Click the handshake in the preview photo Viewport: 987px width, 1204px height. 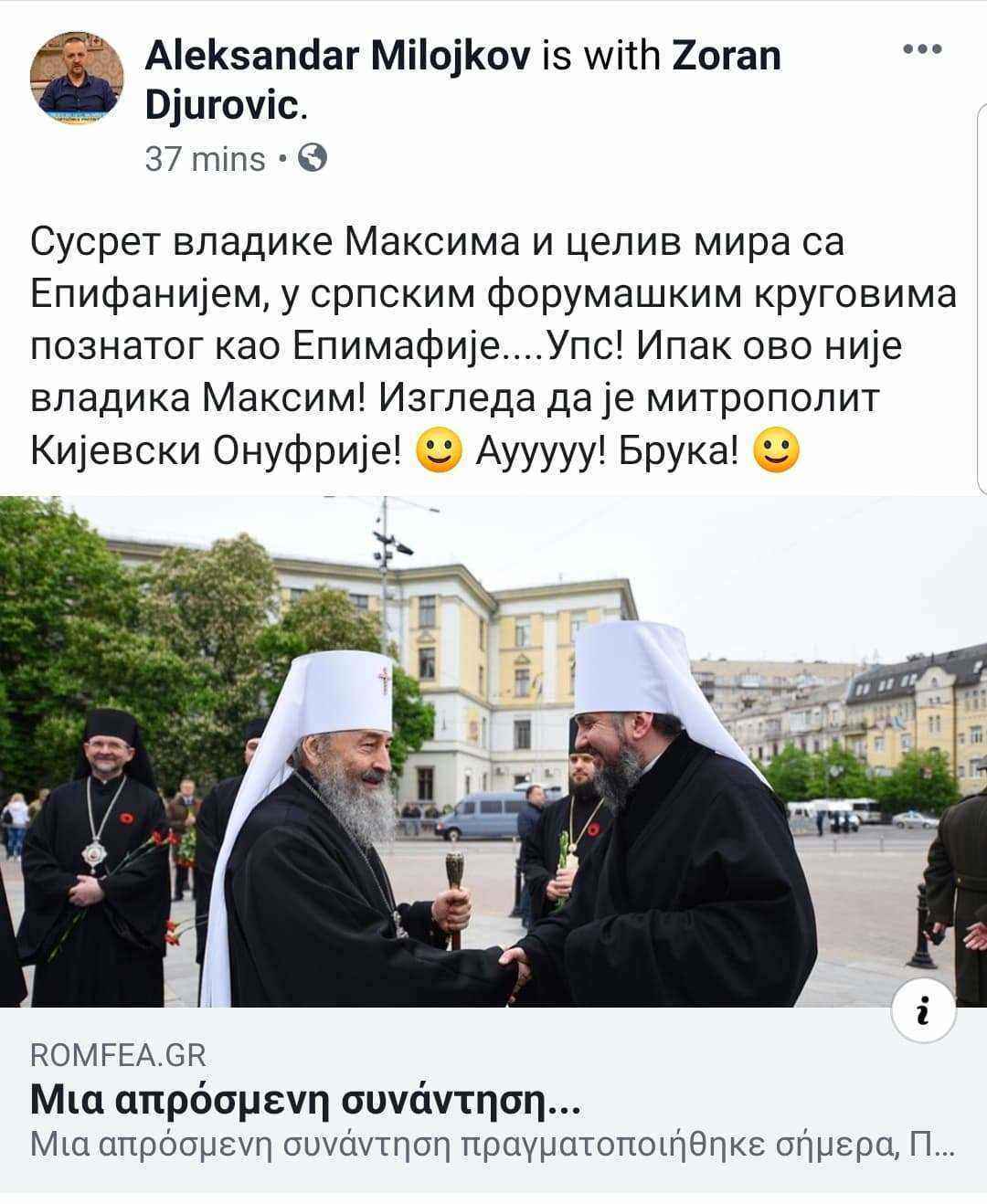[512, 962]
